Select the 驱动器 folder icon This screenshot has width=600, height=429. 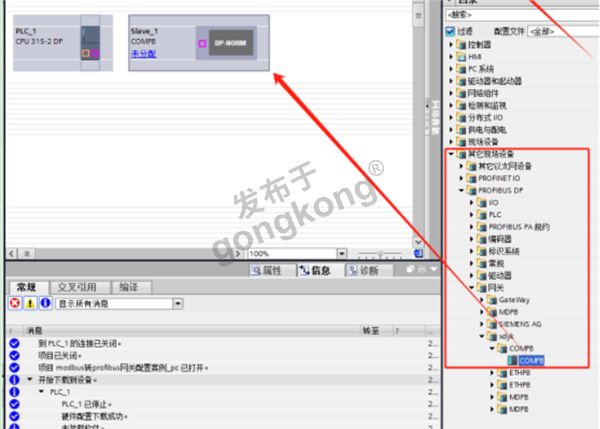482,276
